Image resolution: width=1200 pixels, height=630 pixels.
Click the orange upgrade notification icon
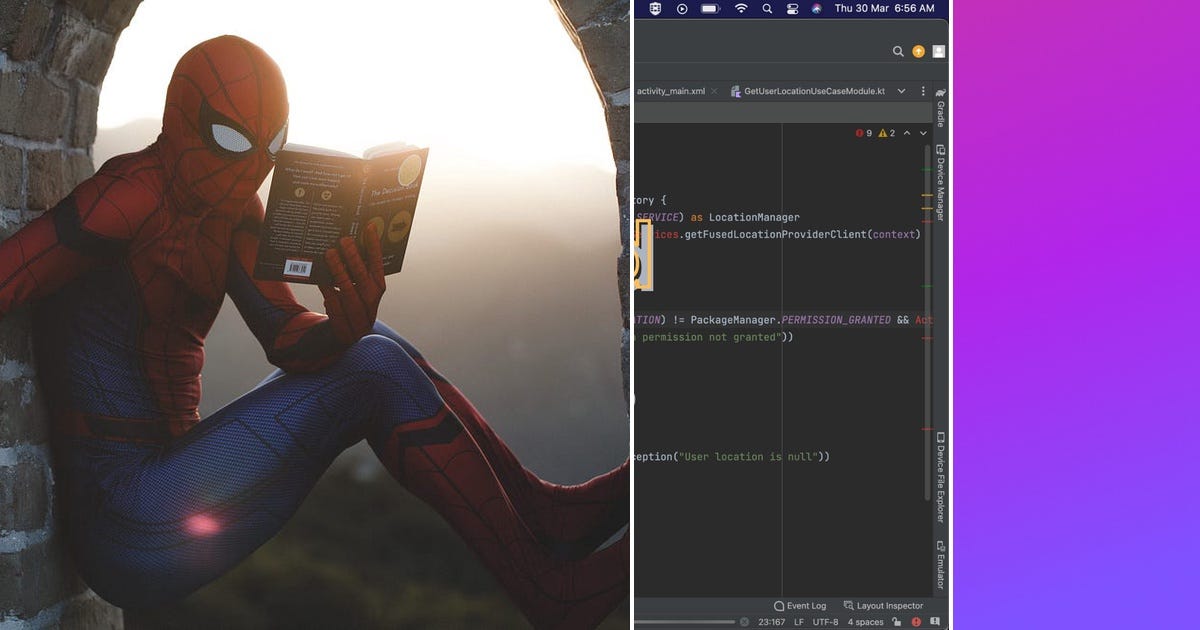tap(917, 51)
